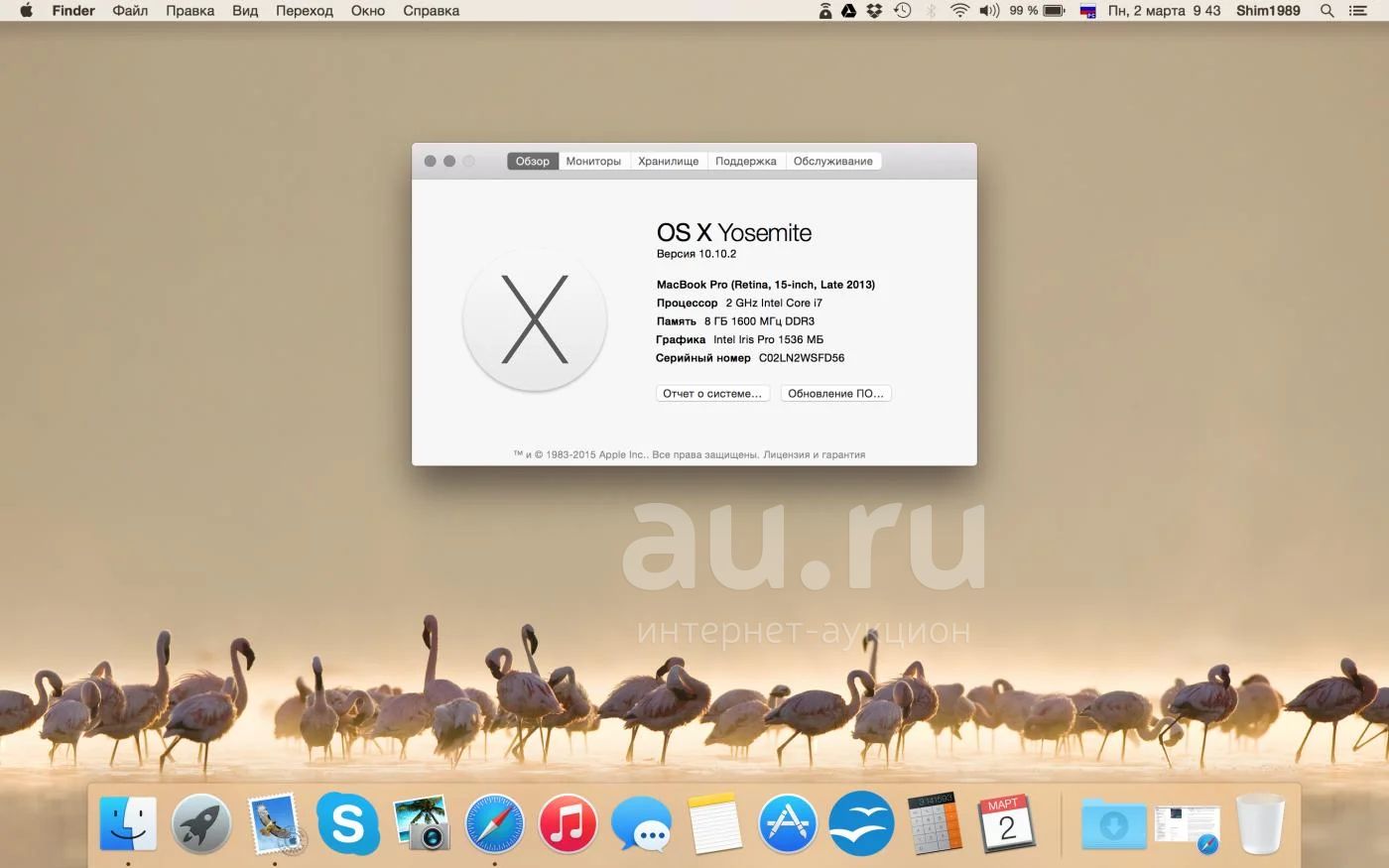Open the Правка menu
This screenshot has width=1389, height=868.
pos(189,11)
